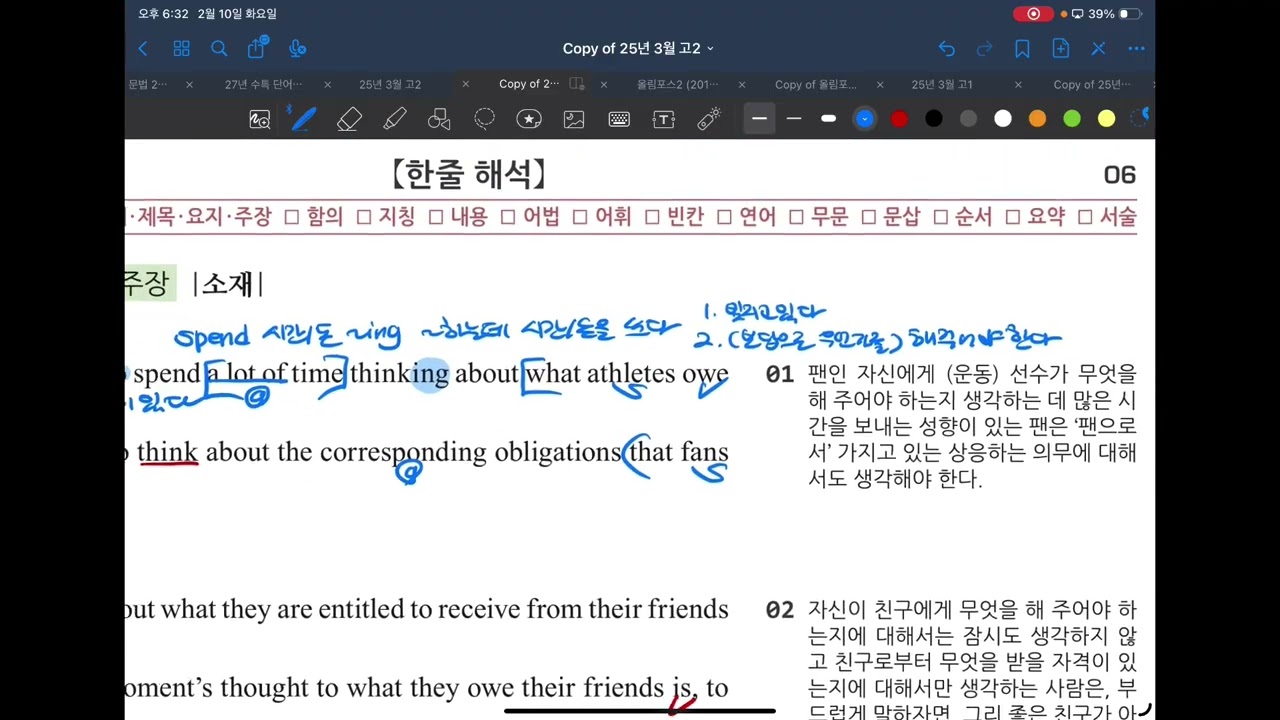Tap the underlined word think
Viewport: 1280px width, 720px height.
tap(168, 452)
